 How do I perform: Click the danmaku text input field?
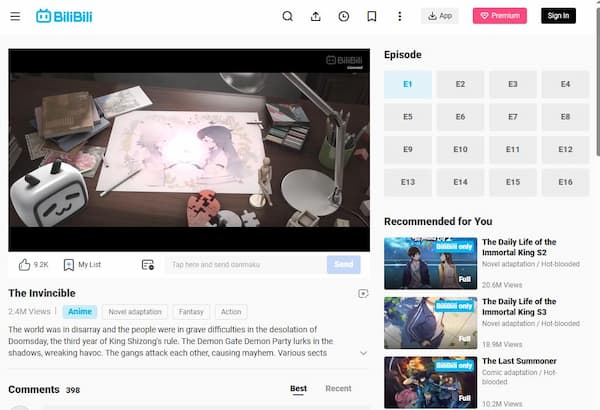pos(246,265)
